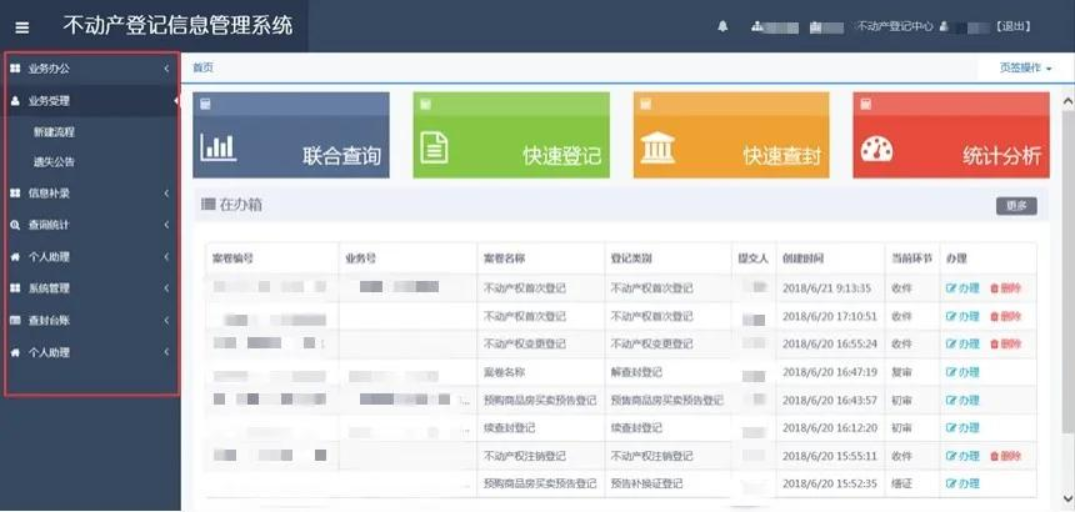Click edit icon in the 9:13:35 row
This screenshot has width=1077, height=516.
click(x=951, y=289)
